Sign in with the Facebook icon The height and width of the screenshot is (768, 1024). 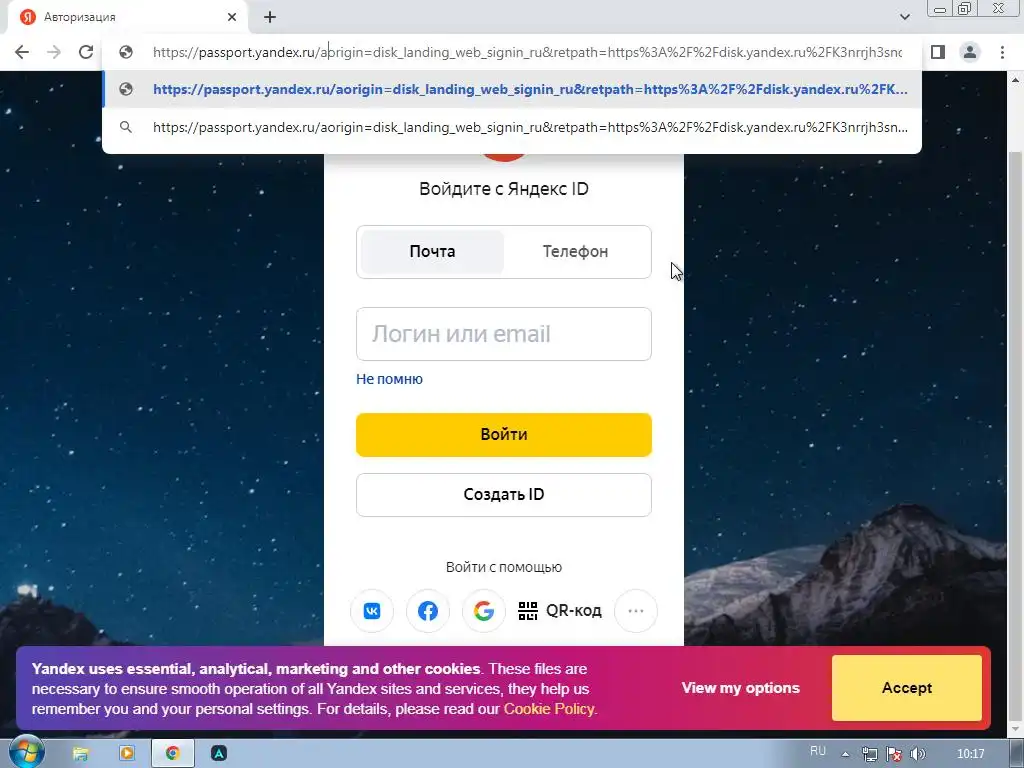[x=428, y=611]
